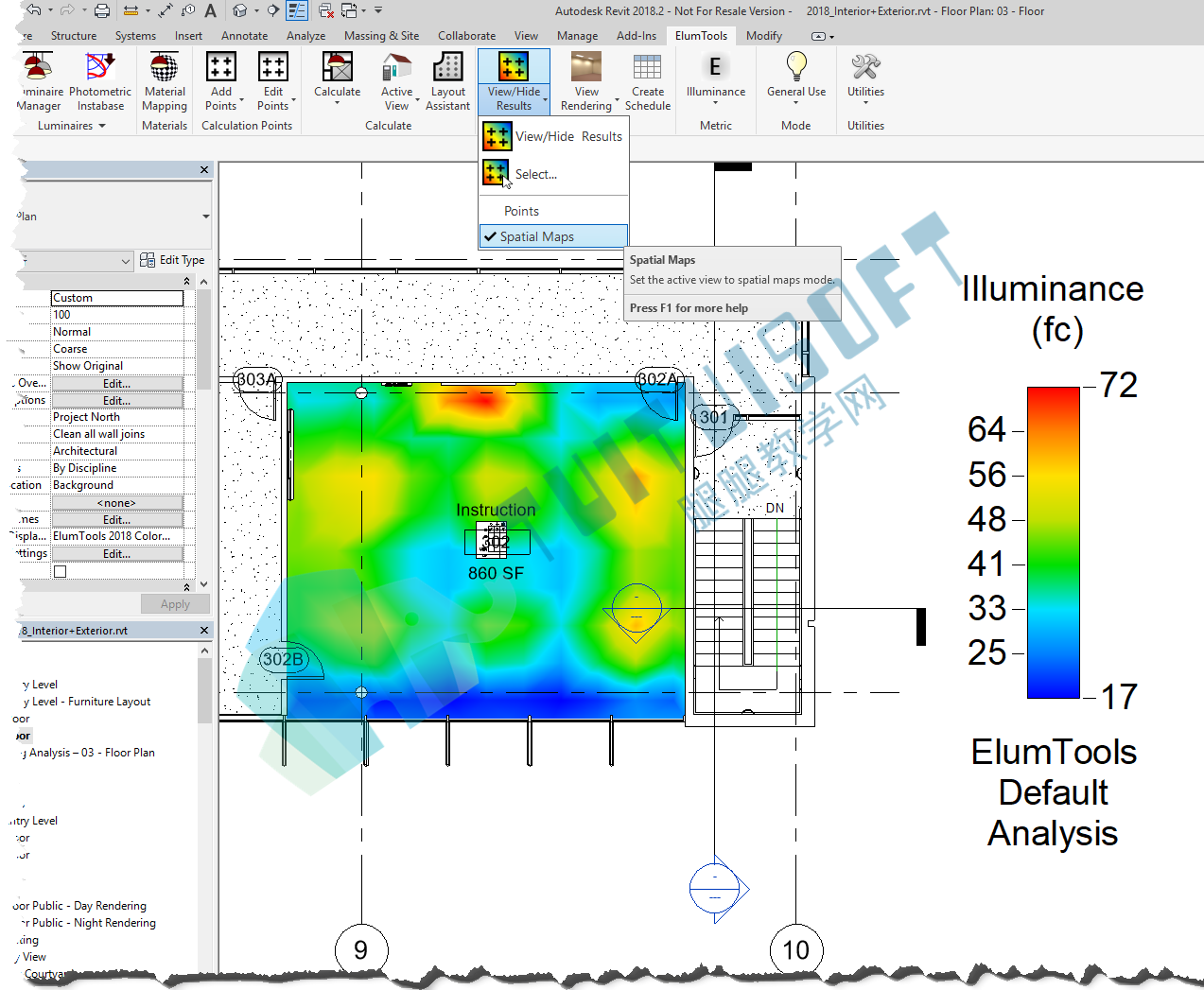Switch to the Annotate ribbon tab
The image size is (1204, 990).
[x=244, y=36]
